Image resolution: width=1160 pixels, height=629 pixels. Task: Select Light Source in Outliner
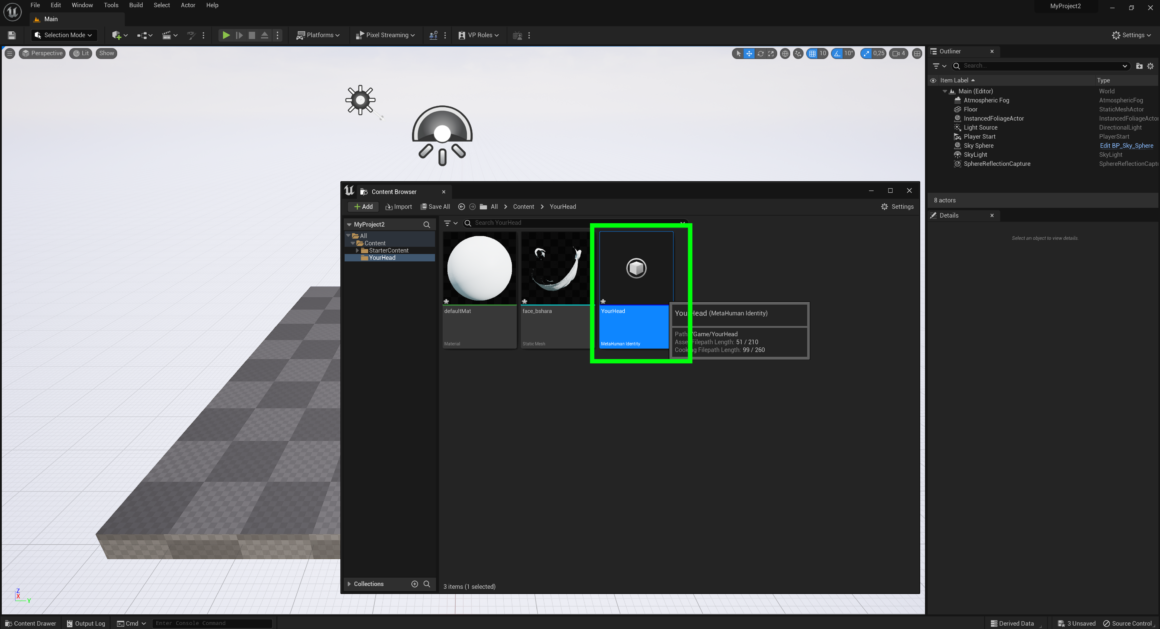(980, 127)
